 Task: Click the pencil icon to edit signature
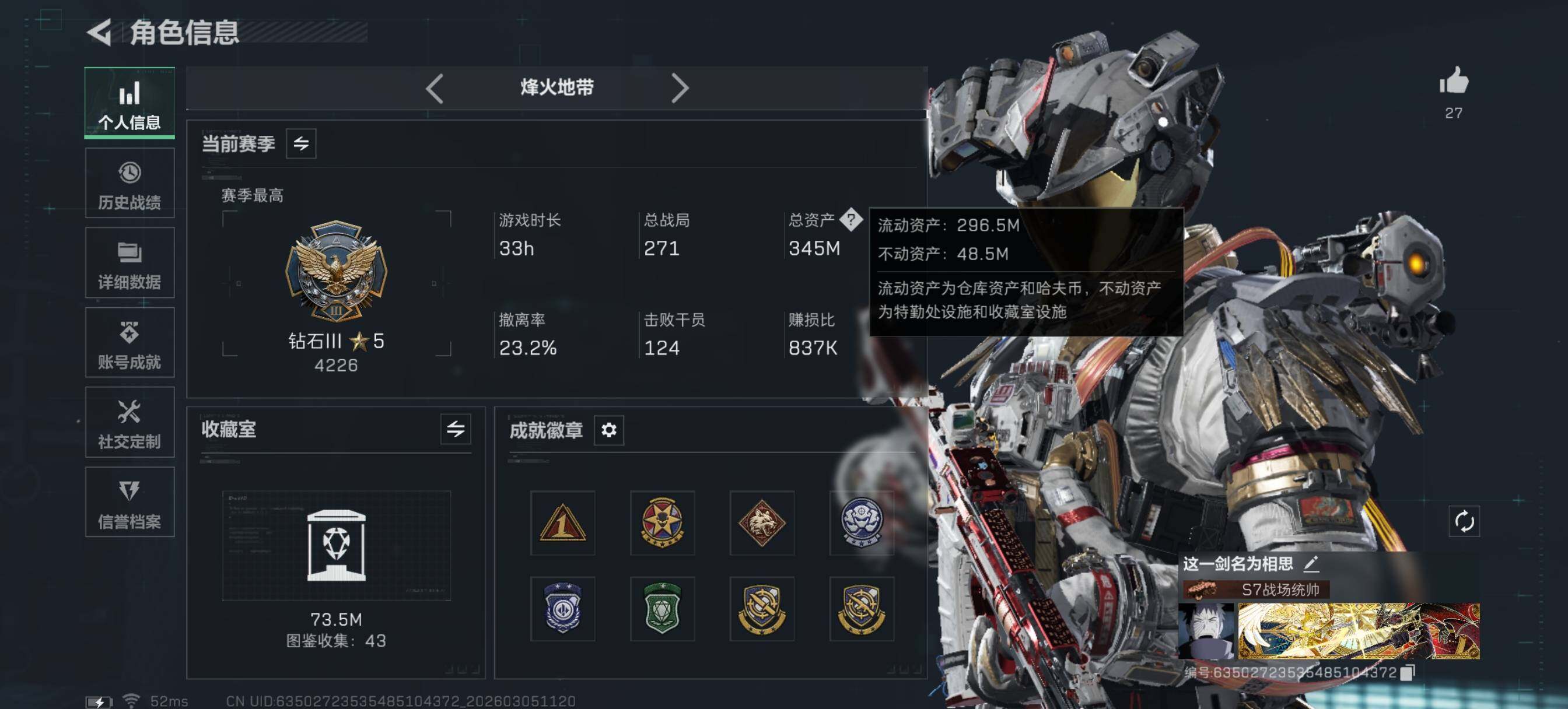(x=1311, y=564)
